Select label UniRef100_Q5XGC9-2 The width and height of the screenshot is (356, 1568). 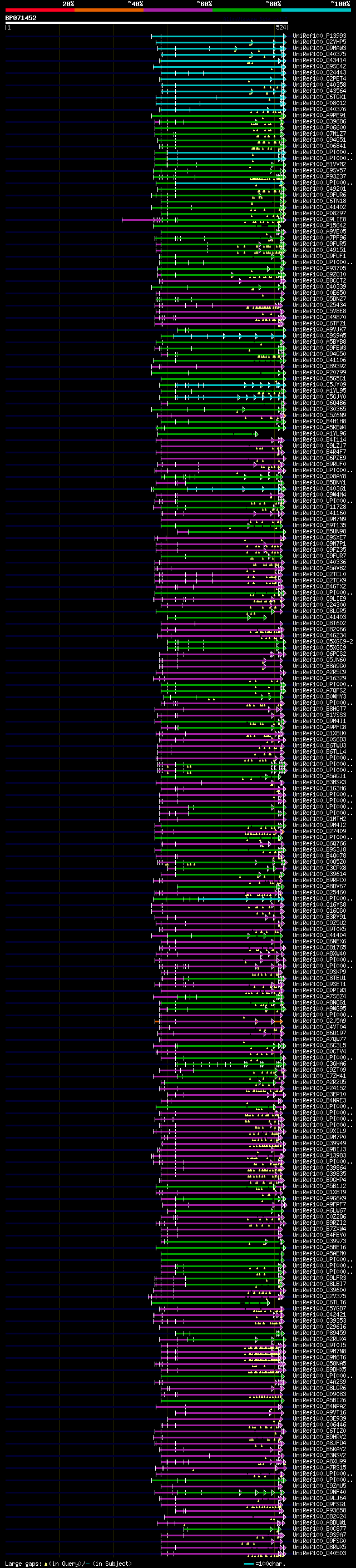323,641
